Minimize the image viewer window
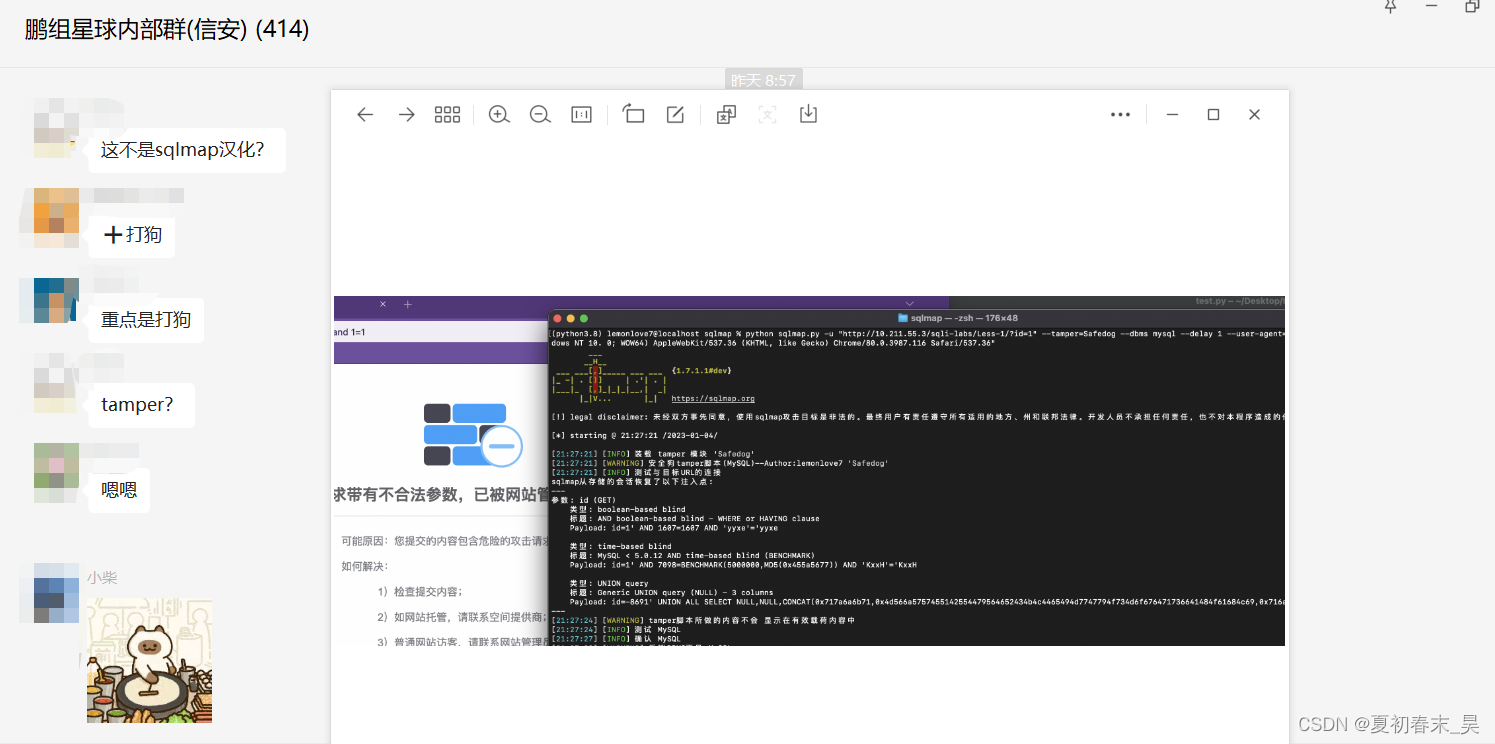Image resolution: width=1495 pixels, height=744 pixels. coord(1172,115)
